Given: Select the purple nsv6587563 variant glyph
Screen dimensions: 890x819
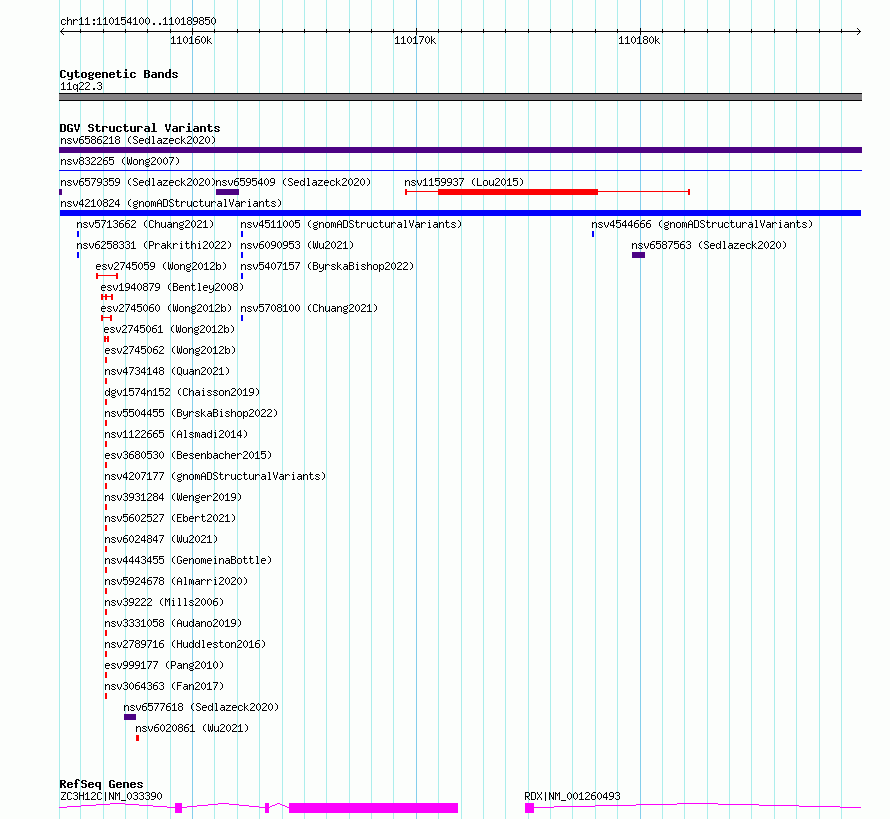Looking at the screenshot, I should tap(639, 255).
